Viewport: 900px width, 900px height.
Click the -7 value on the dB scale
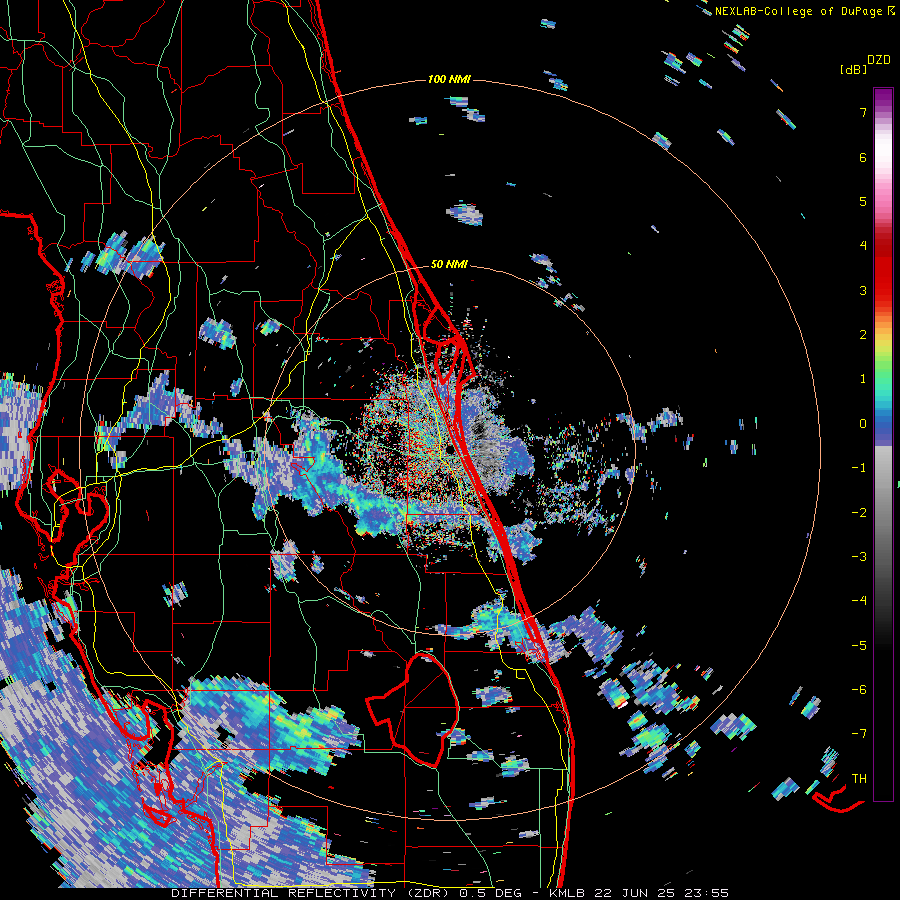[x=859, y=734]
